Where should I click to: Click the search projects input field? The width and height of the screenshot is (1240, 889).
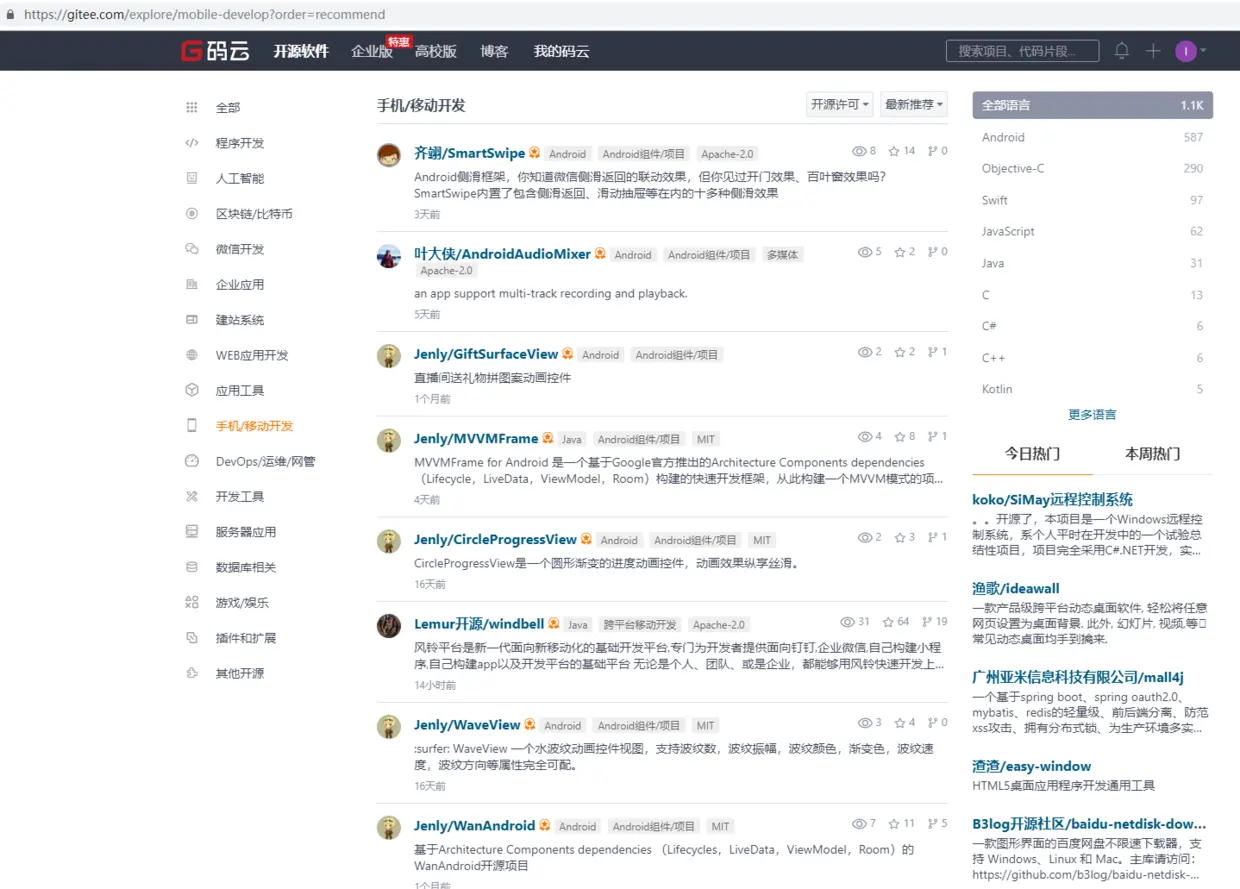pyautogui.click(x=1022, y=50)
